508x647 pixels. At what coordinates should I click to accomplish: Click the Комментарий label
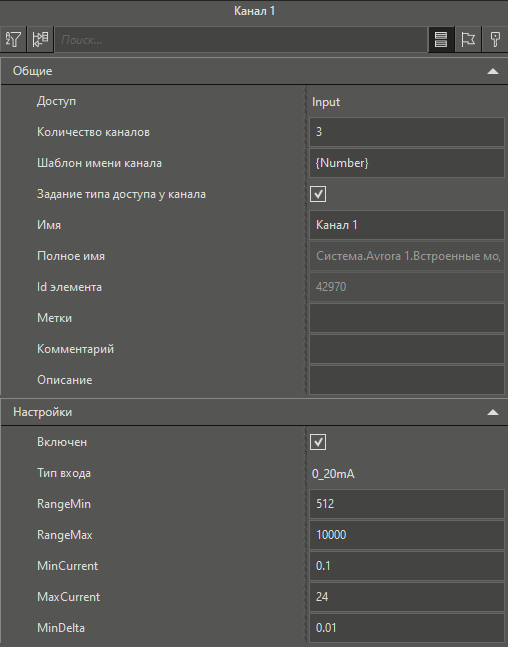76,349
